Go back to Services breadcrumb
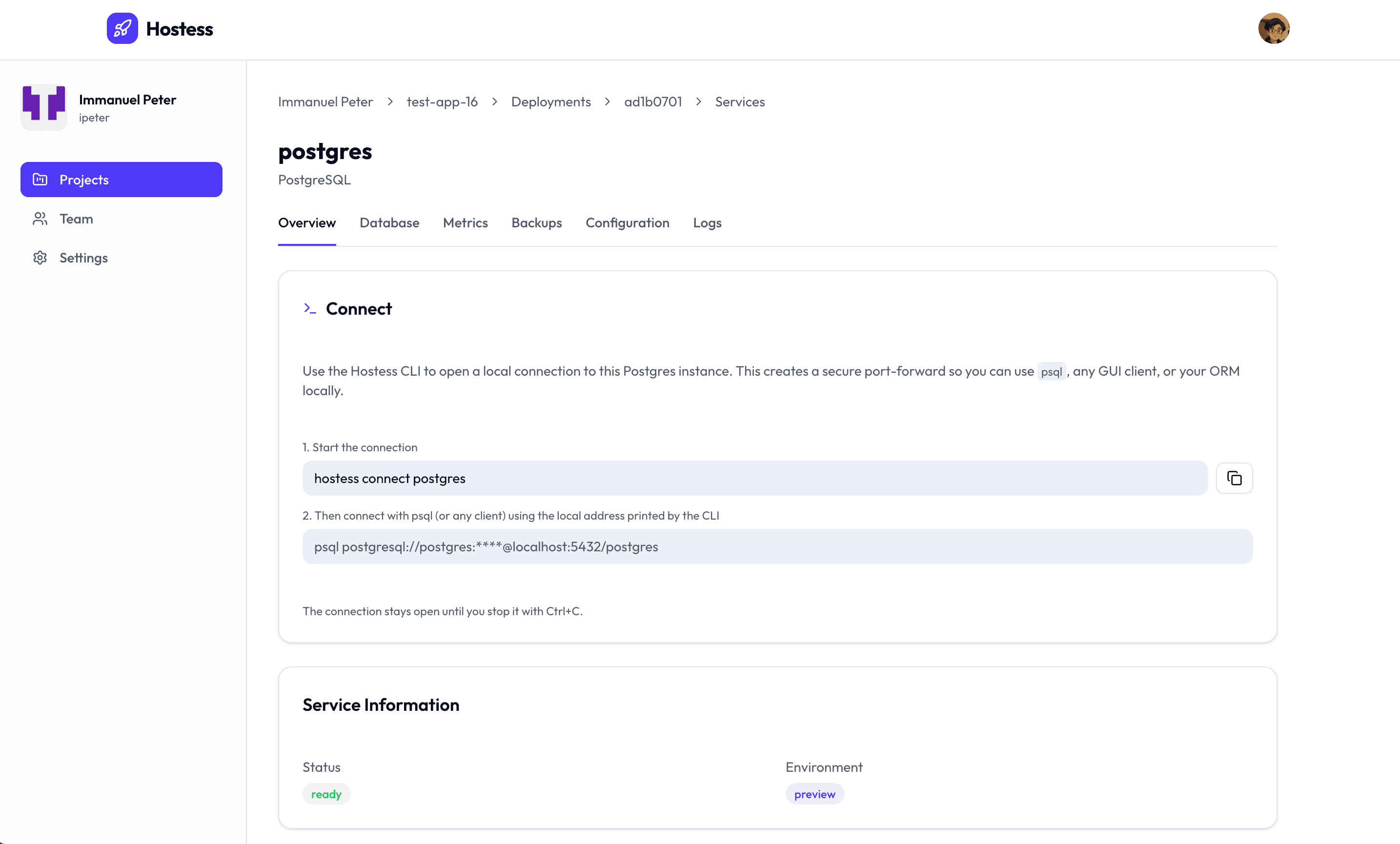The width and height of the screenshot is (1400, 844). click(x=739, y=101)
